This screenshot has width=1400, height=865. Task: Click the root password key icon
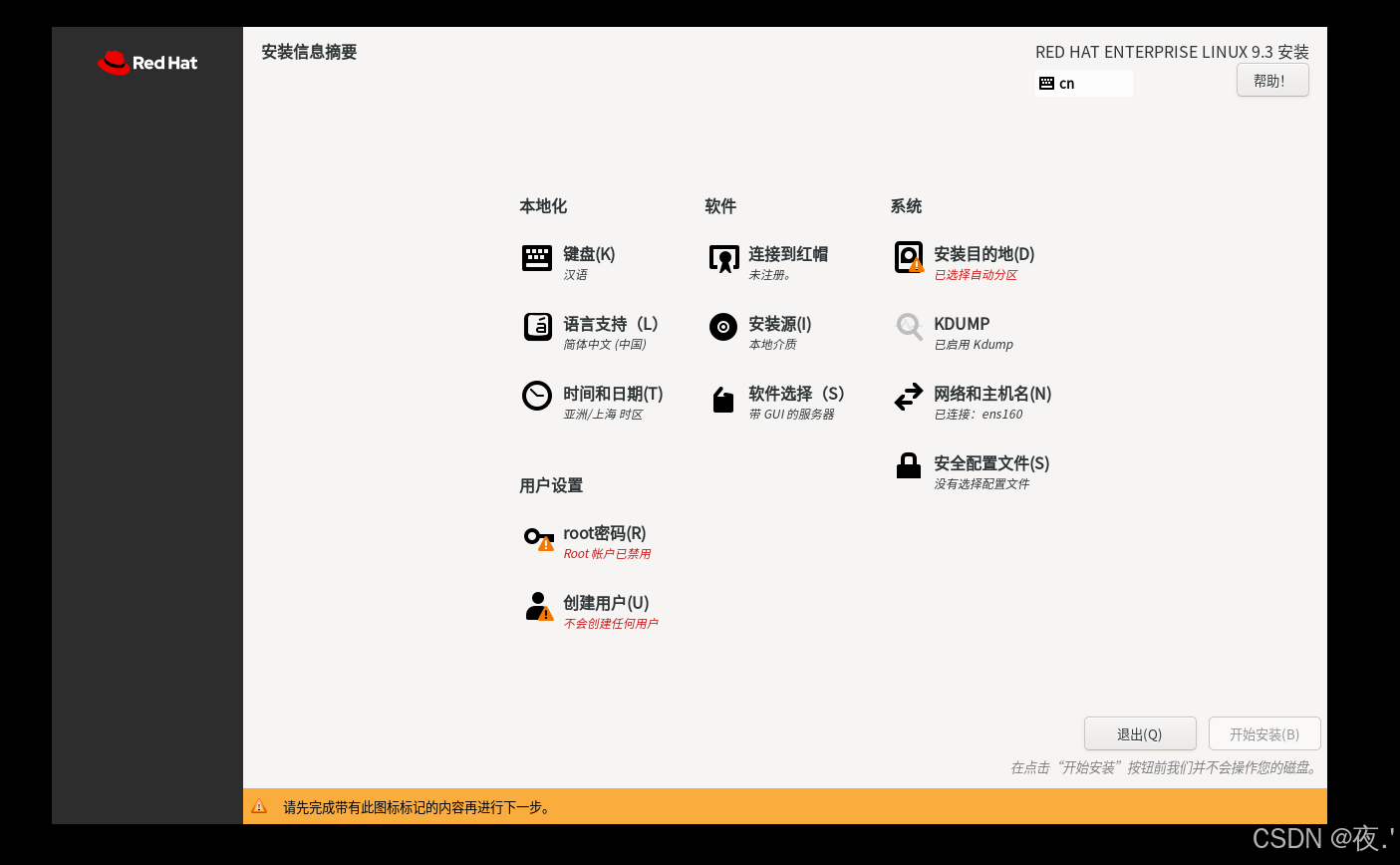[539, 538]
